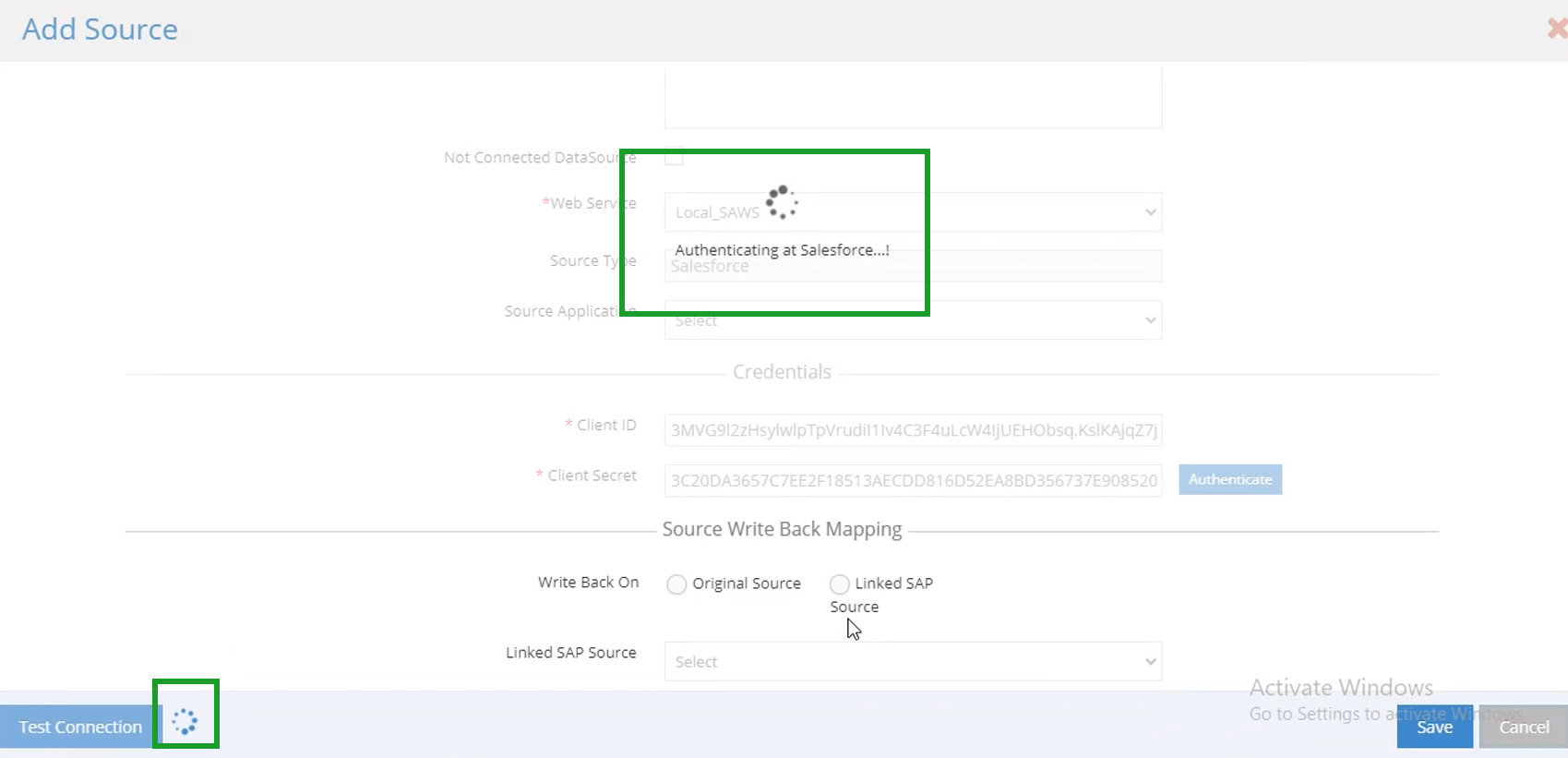Click the spinner above the authenticating message
This screenshot has width=1568, height=758.
(x=782, y=202)
